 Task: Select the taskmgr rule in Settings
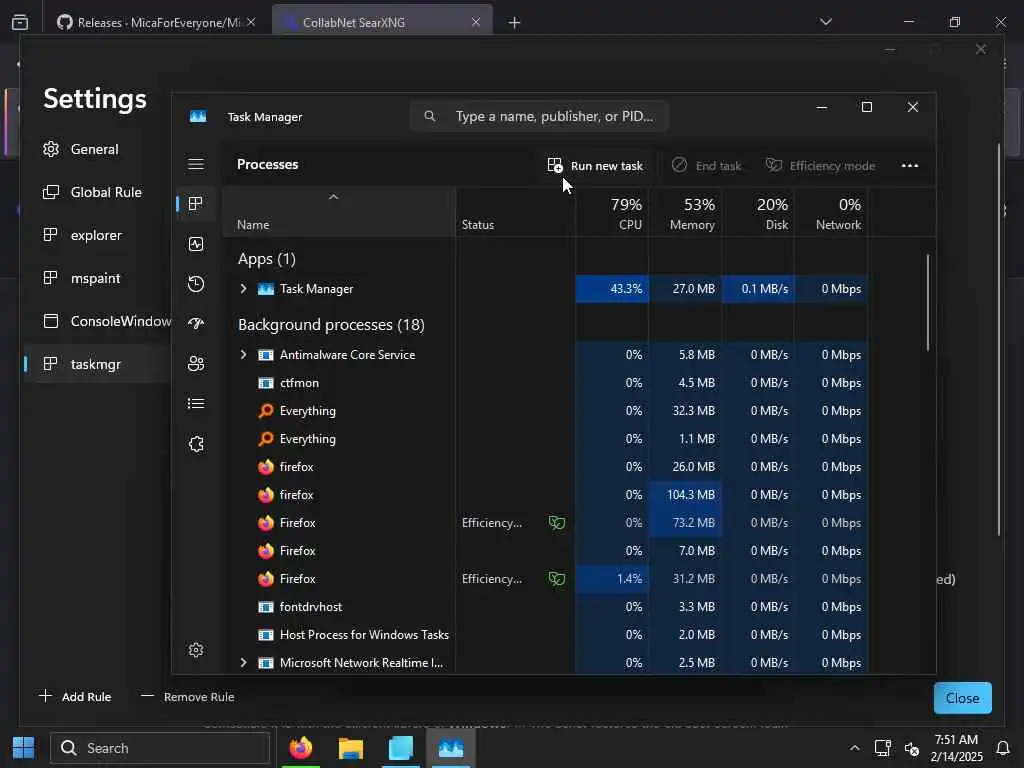click(95, 364)
